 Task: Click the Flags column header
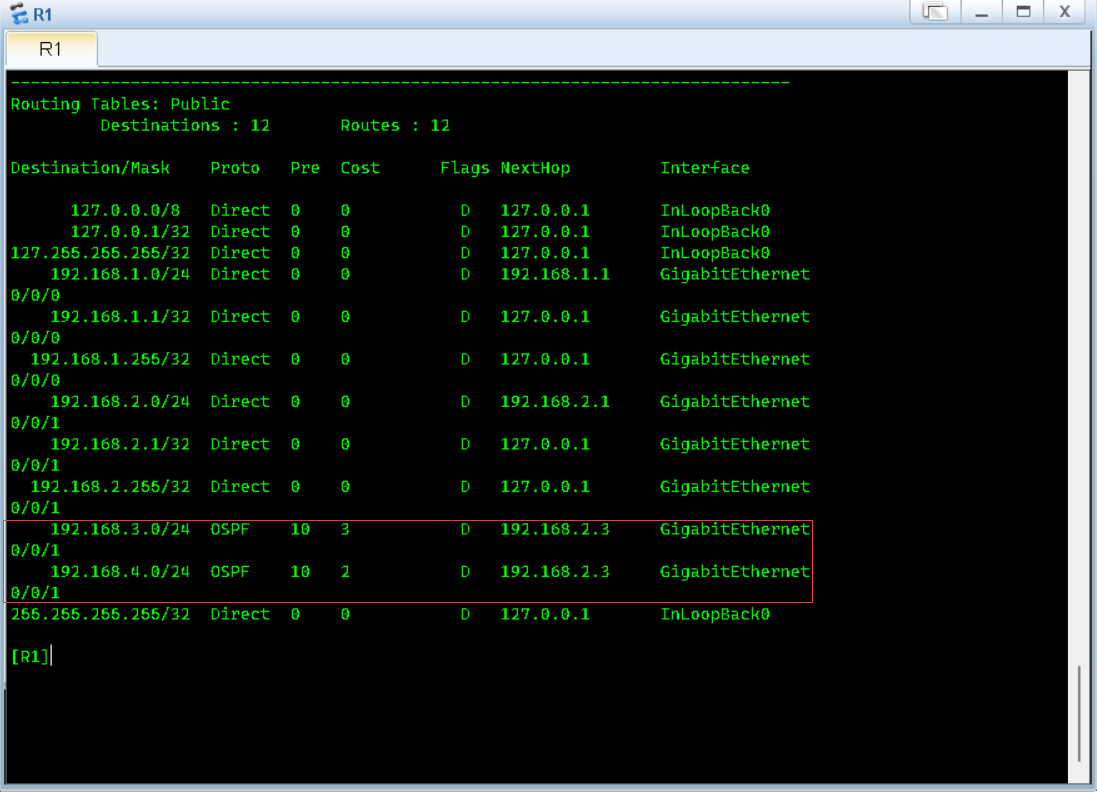coord(465,168)
